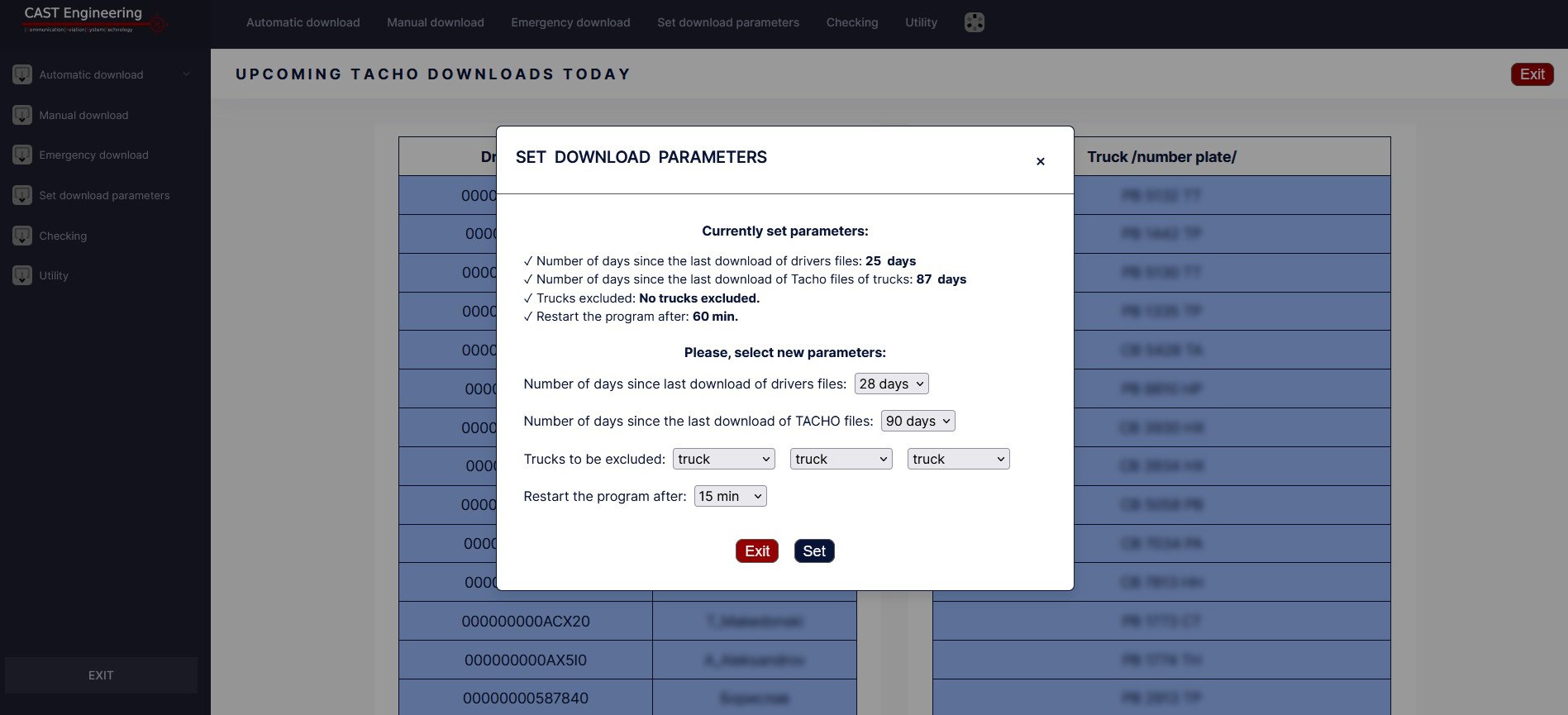Click table cell 000000000AX5I0
1568x715 pixels.
(x=526, y=660)
